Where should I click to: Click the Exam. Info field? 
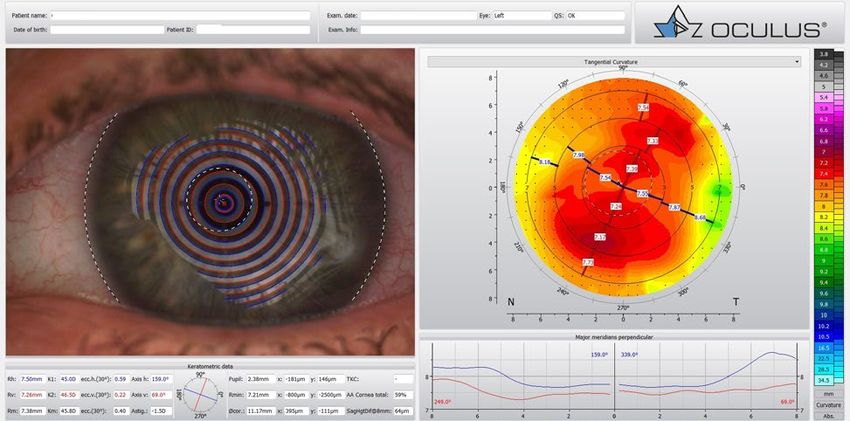click(492, 30)
